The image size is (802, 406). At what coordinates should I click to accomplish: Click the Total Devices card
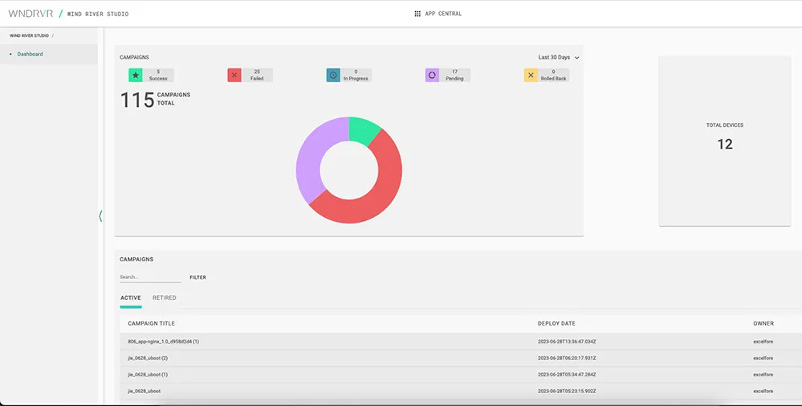coord(725,140)
